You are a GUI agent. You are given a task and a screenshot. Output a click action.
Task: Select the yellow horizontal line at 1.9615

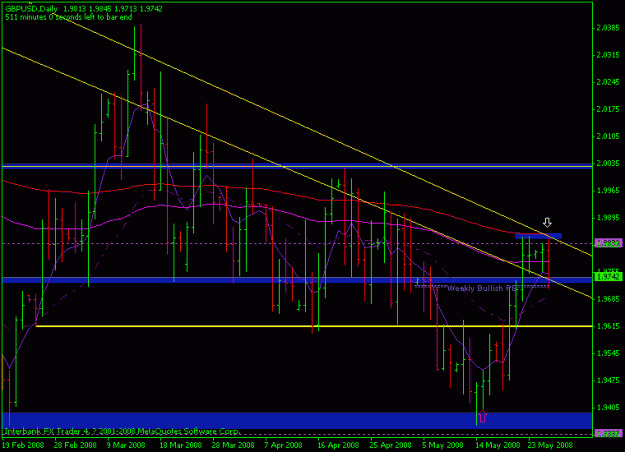click(x=314, y=326)
